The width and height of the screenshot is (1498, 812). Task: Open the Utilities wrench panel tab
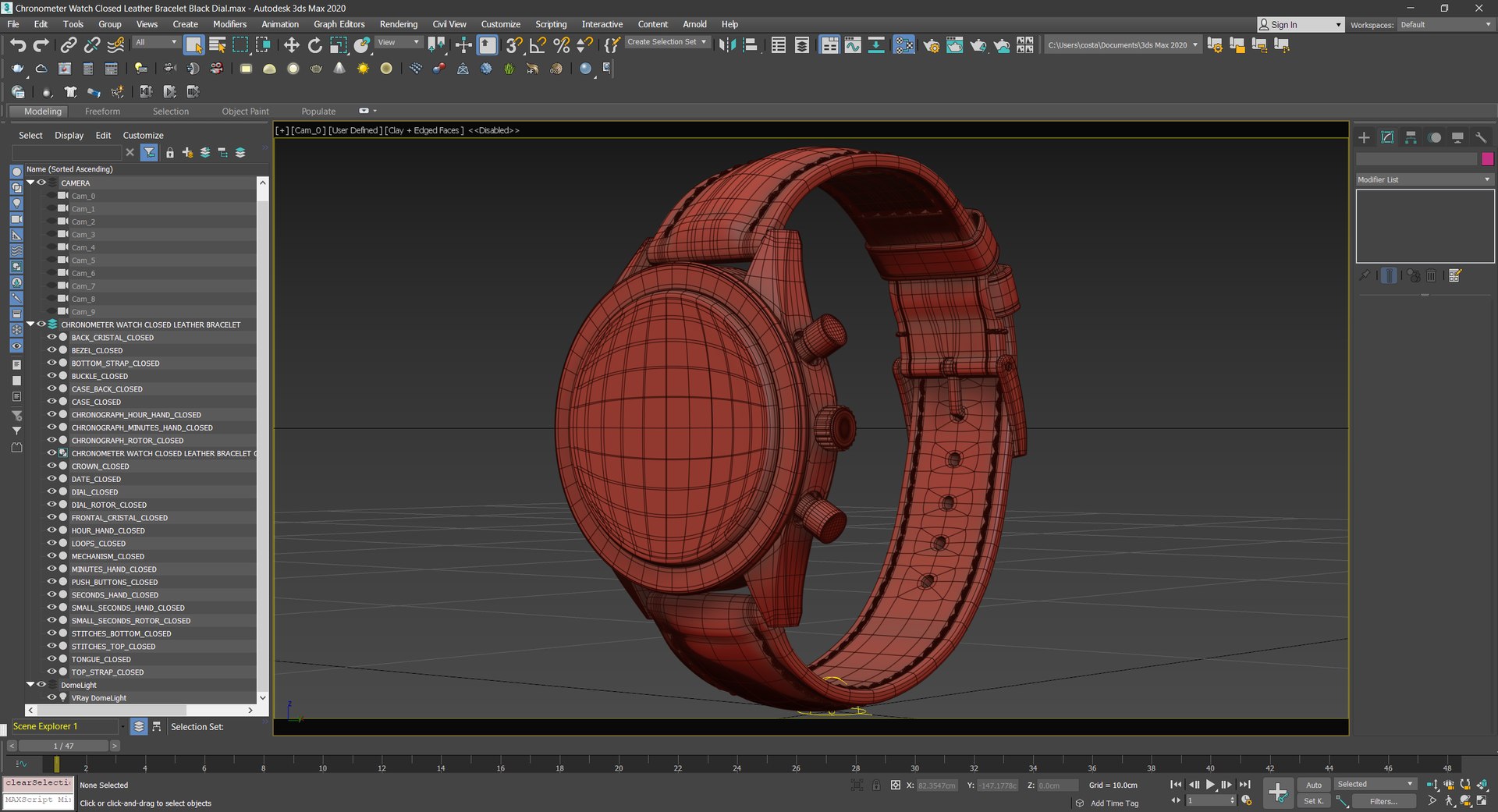tap(1481, 137)
